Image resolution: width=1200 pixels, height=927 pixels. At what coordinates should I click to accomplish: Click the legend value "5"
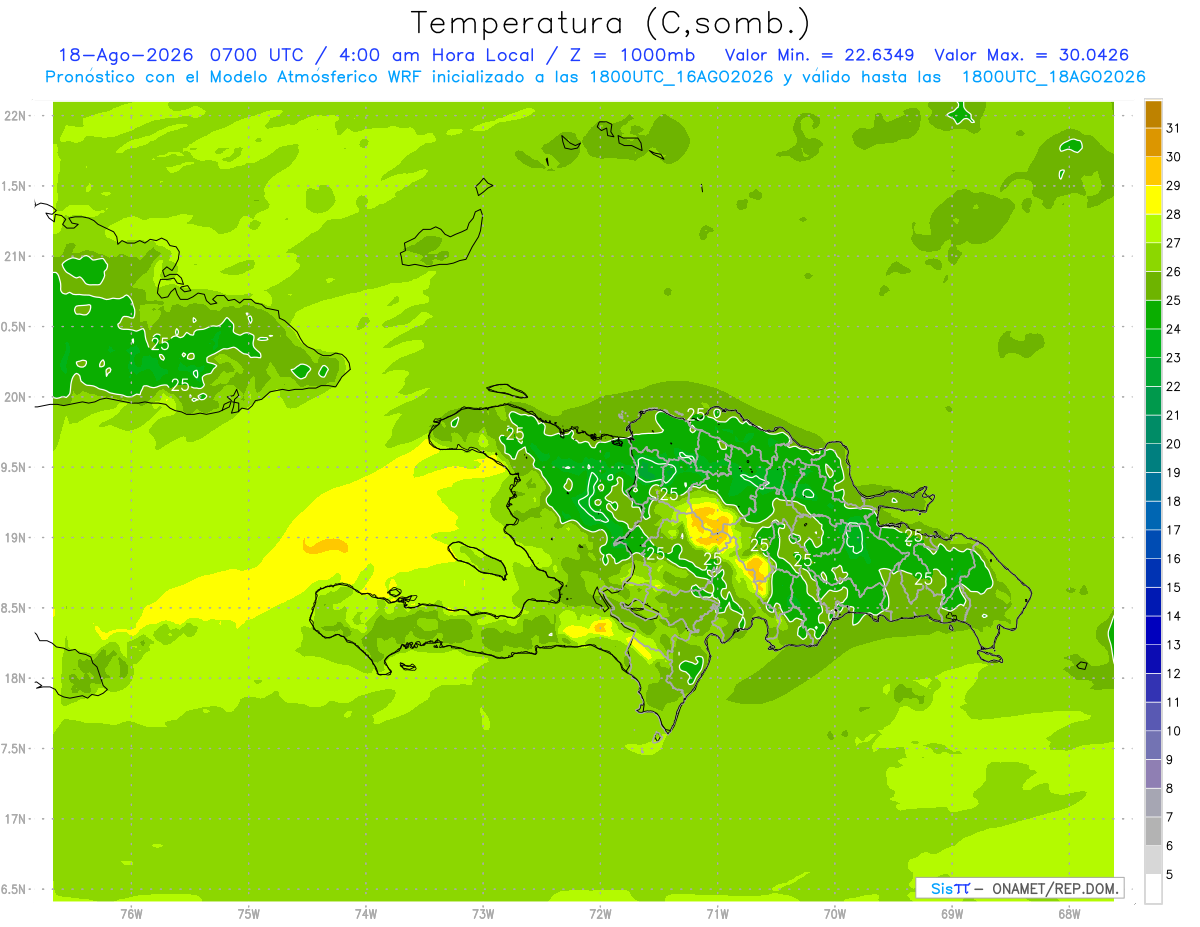click(1170, 875)
